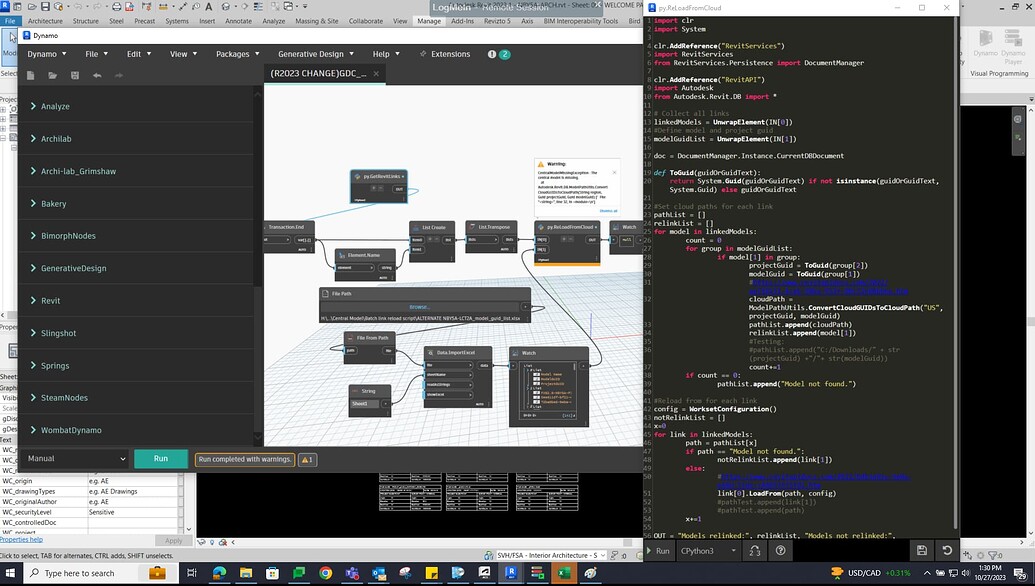Click the green notifications badge showing 2
The image size is (1035, 586).
[x=504, y=54]
